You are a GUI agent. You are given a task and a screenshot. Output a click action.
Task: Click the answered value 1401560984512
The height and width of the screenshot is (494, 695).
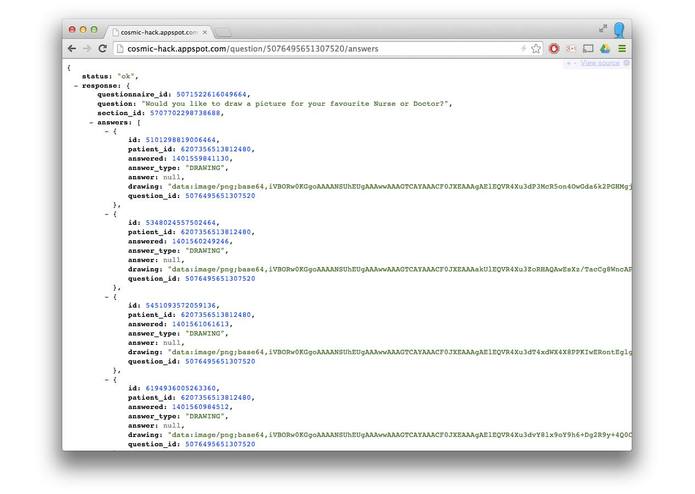coord(201,407)
